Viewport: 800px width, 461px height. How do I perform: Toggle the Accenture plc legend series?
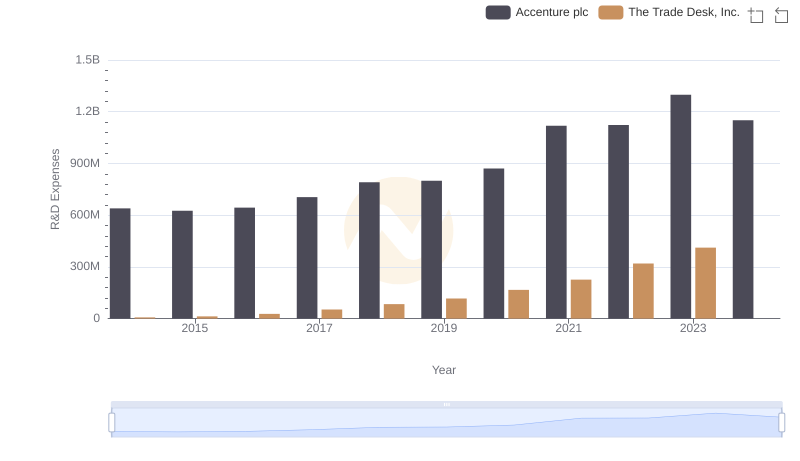click(537, 12)
